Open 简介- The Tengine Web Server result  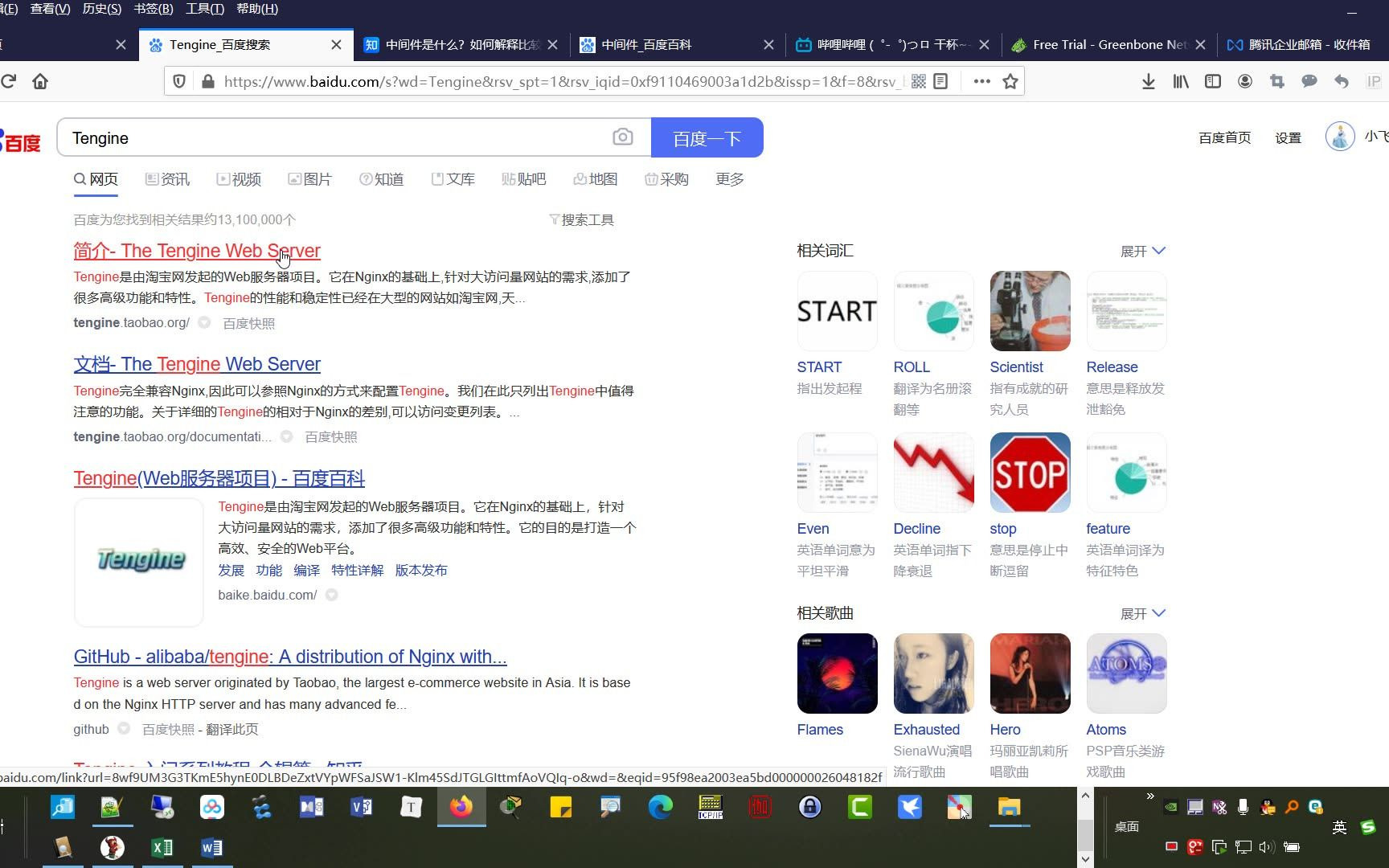click(197, 251)
